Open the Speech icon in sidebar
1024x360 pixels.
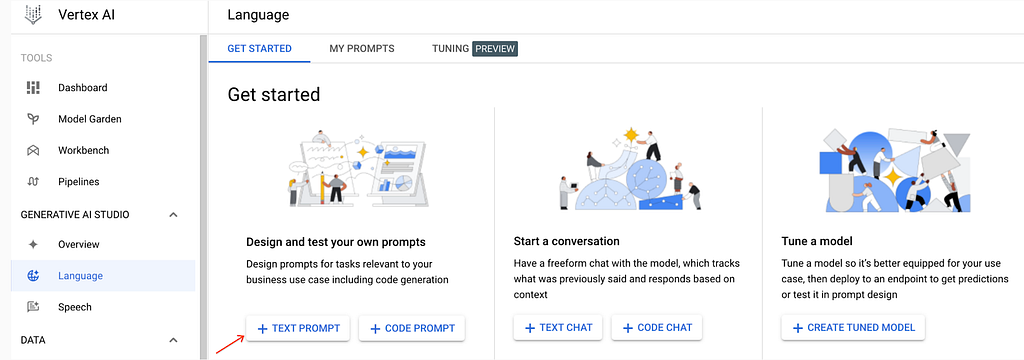coord(33,307)
